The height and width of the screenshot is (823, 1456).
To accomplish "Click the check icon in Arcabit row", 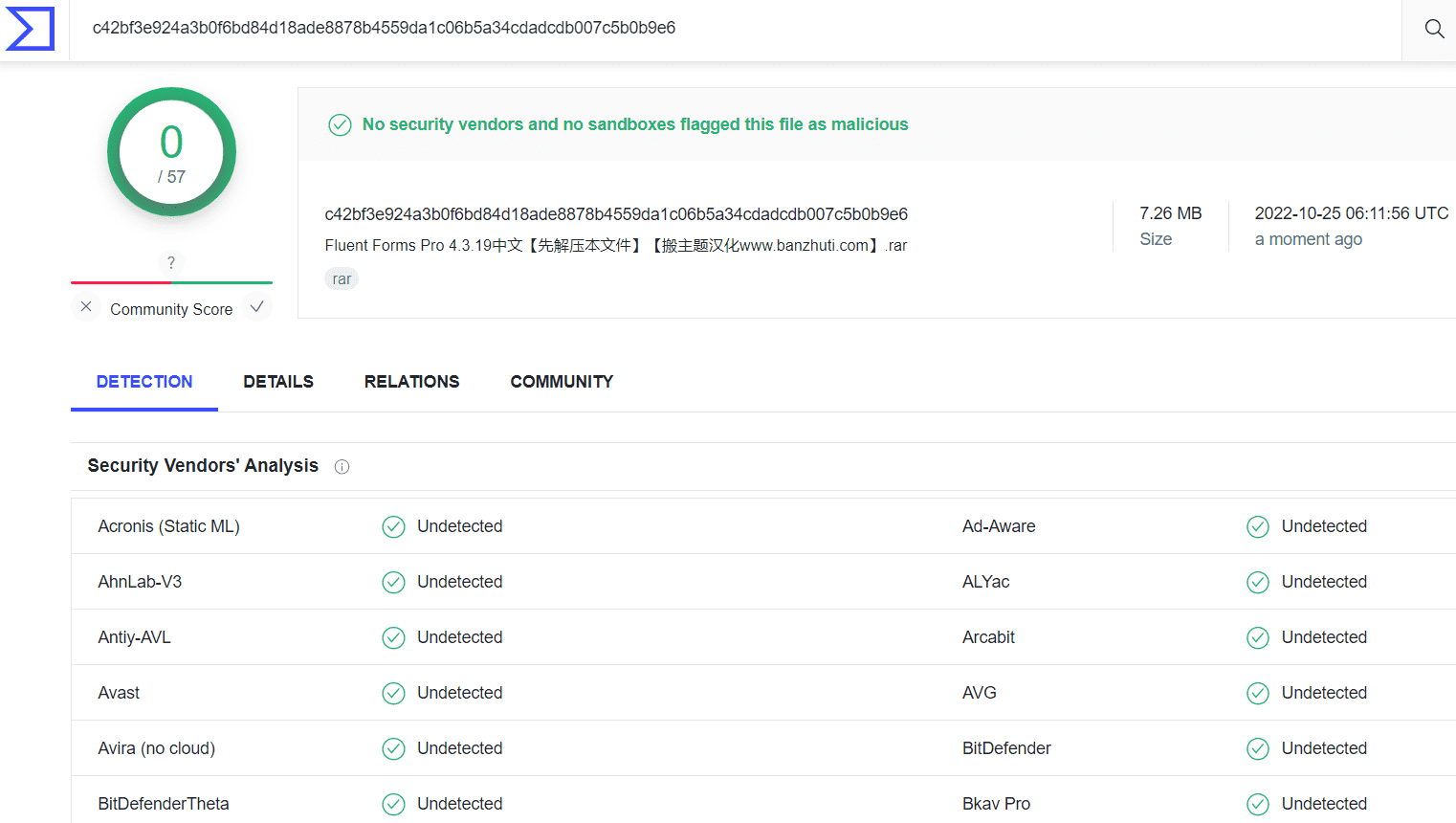I will 1258,638.
